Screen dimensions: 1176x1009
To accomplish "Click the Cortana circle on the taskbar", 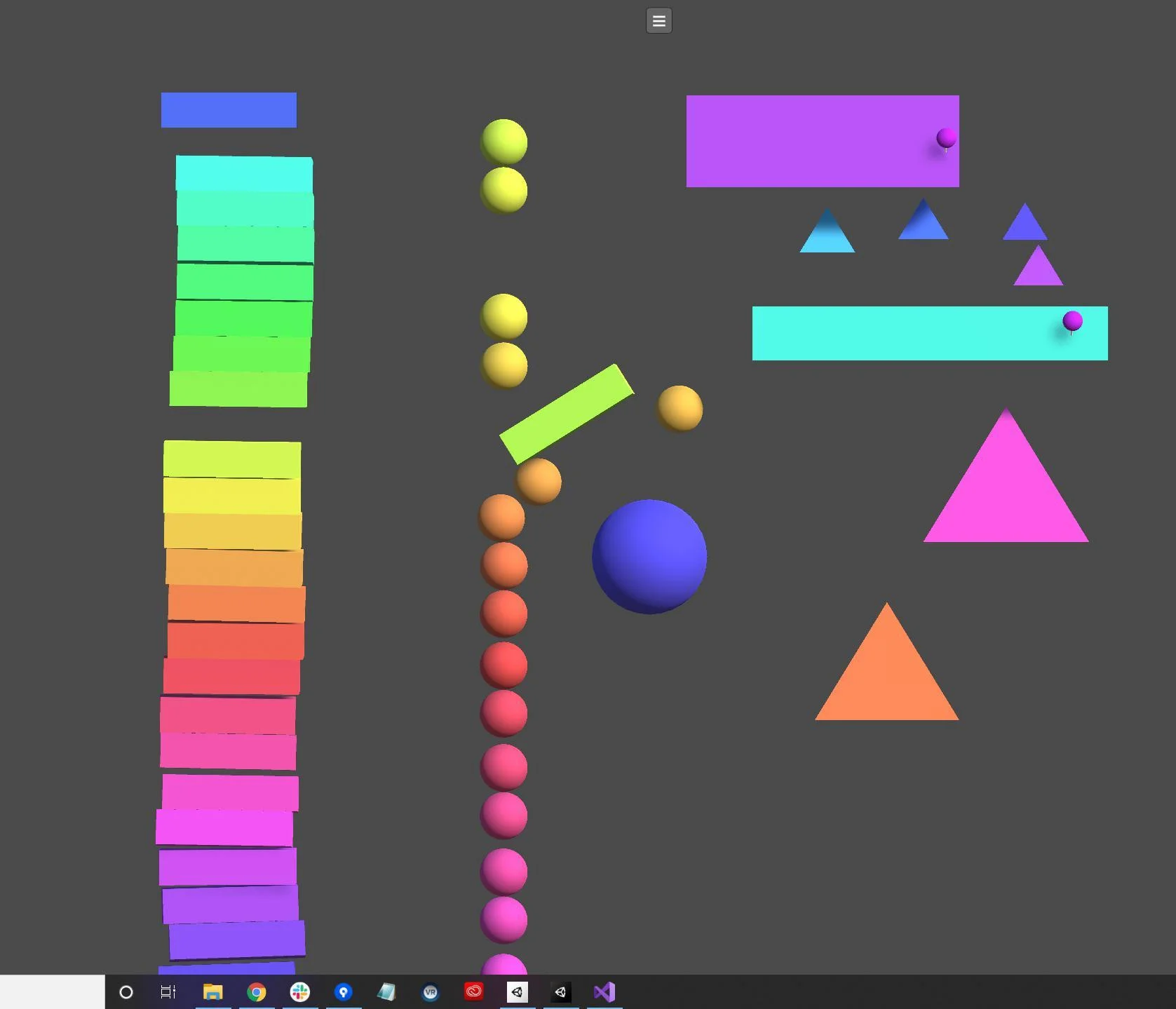I will pos(126,991).
